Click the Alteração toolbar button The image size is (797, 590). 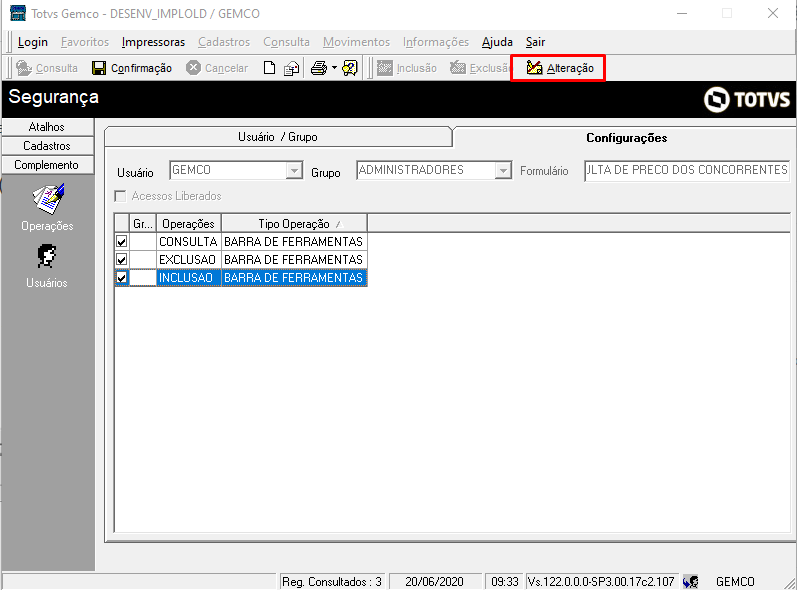[x=559, y=68]
